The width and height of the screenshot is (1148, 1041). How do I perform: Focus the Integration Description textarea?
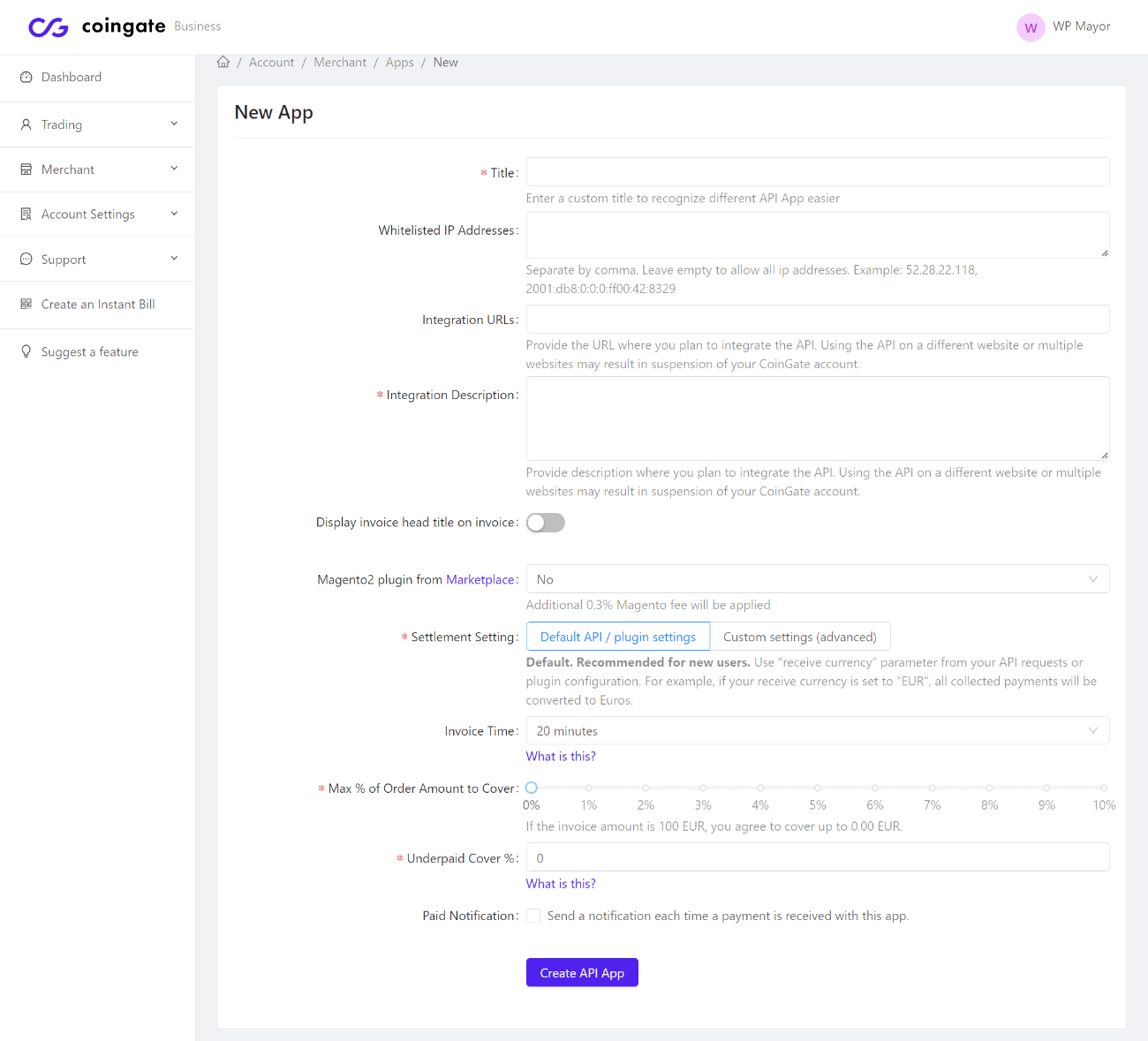point(818,419)
